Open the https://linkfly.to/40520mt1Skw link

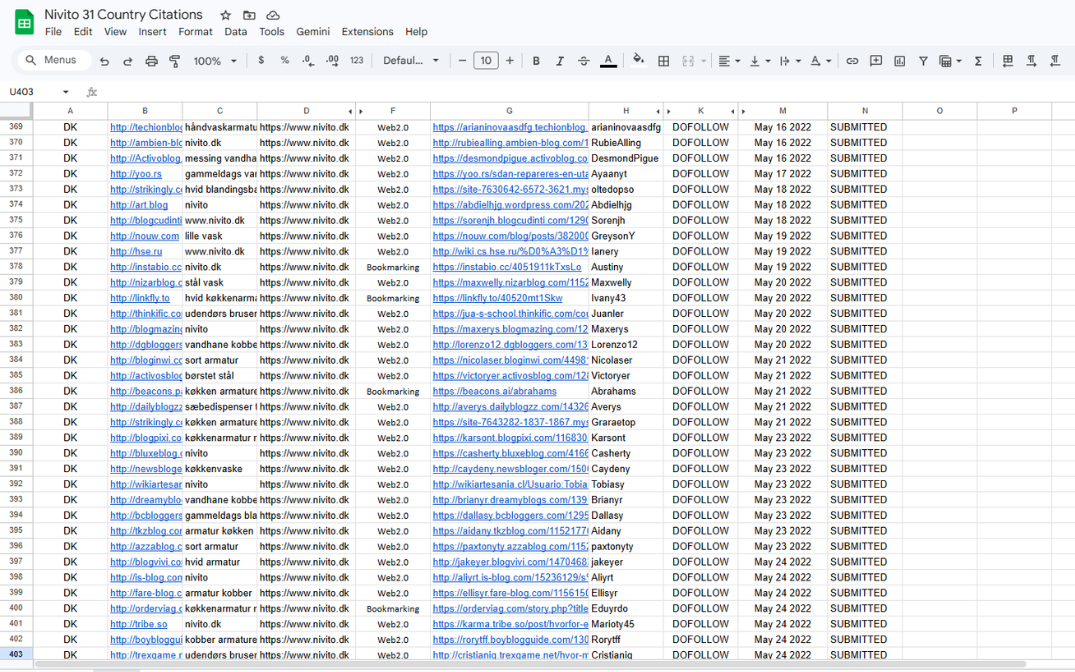(x=497, y=298)
